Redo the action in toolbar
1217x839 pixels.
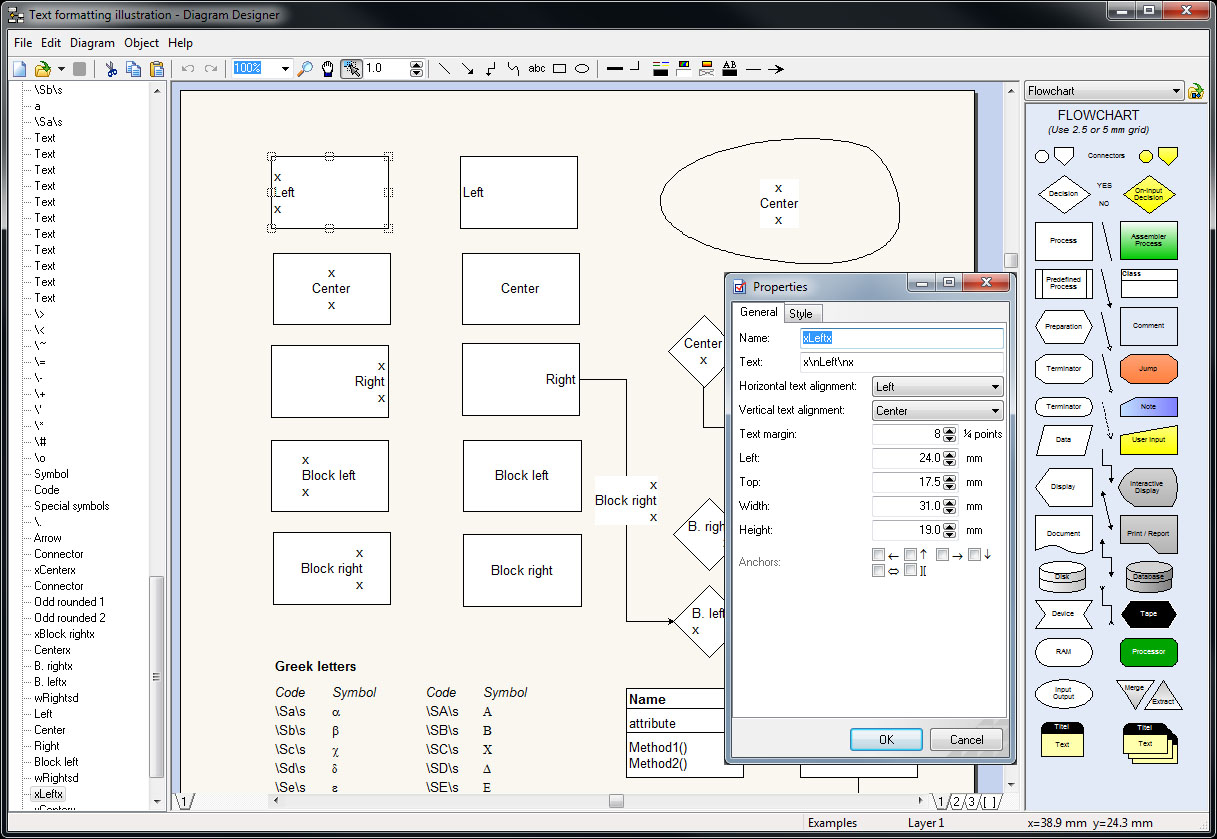210,69
